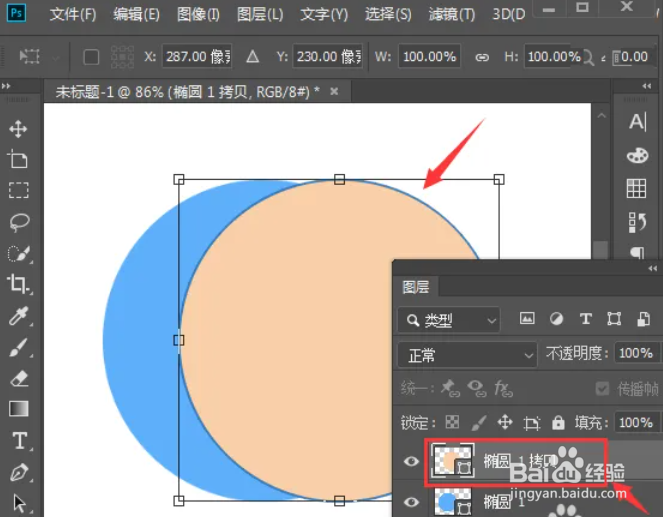This screenshot has width=663, height=517.
Task: Select the Path Selection tool
Action: point(19,503)
